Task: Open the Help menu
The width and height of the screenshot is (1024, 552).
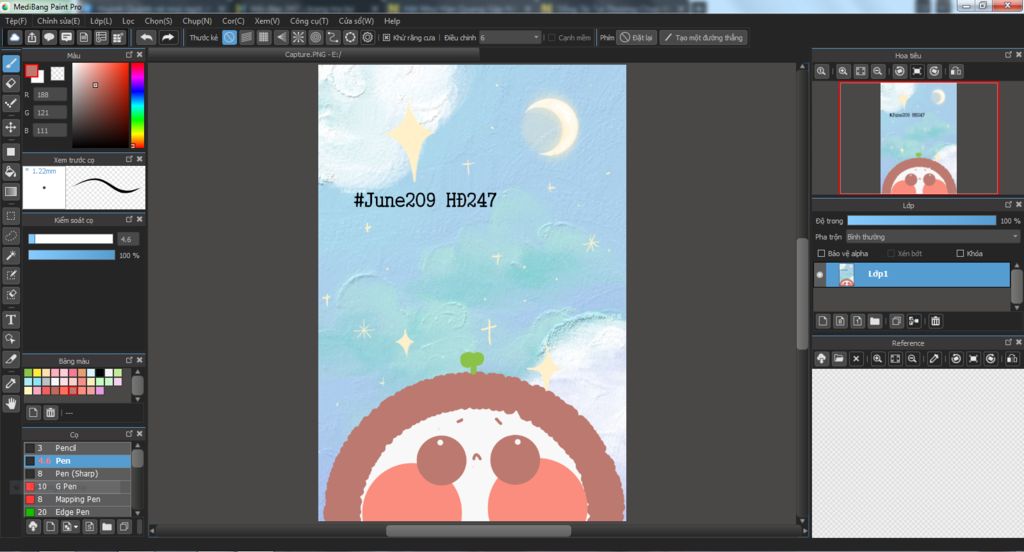Action: click(392, 21)
